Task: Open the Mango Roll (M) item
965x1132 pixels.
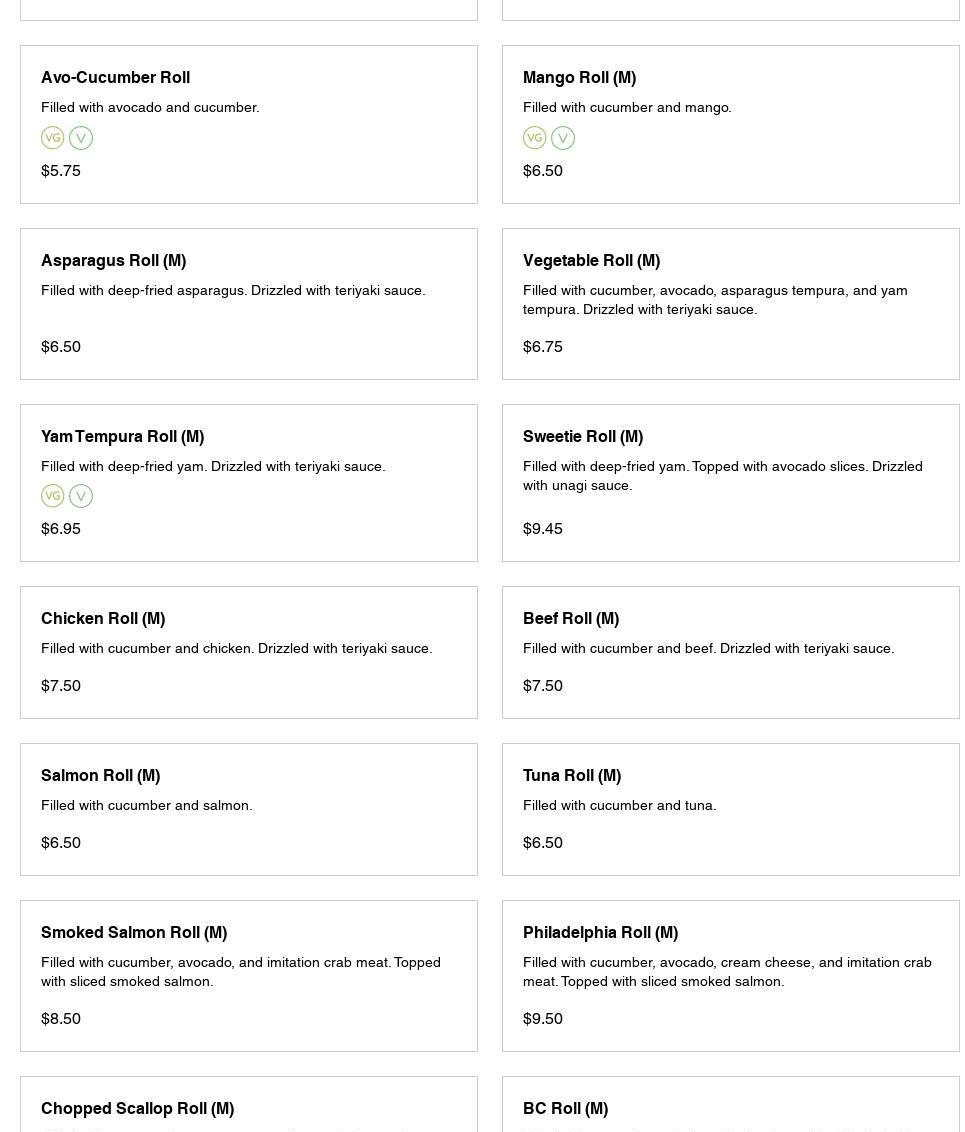Action: tap(579, 77)
